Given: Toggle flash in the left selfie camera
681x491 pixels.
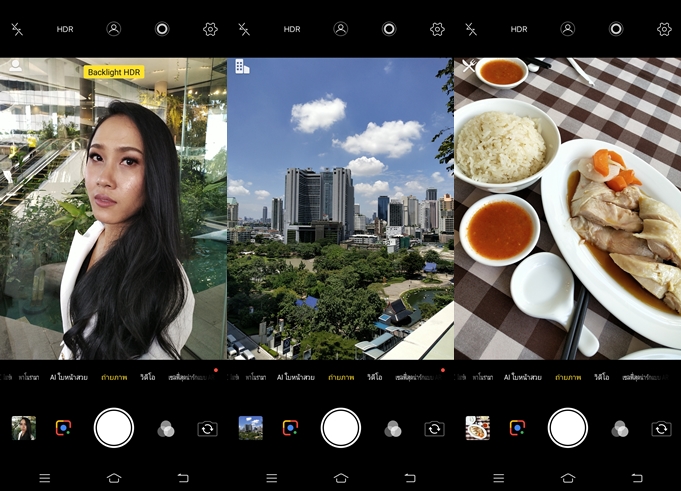Looking at the screenshot, I should pyautogui.click(x=17, y=29).
